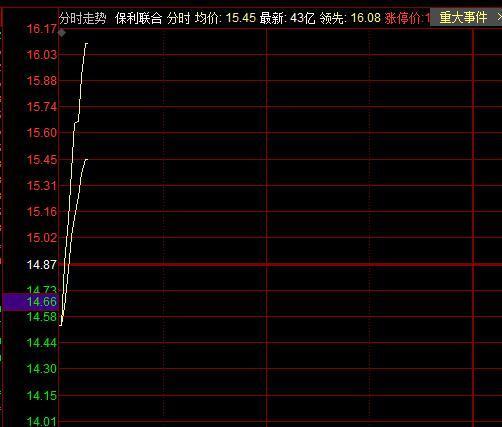This screenshot has width=502, height=427.
Task: Select the 分时走势 chart title label
Action: 83,18
